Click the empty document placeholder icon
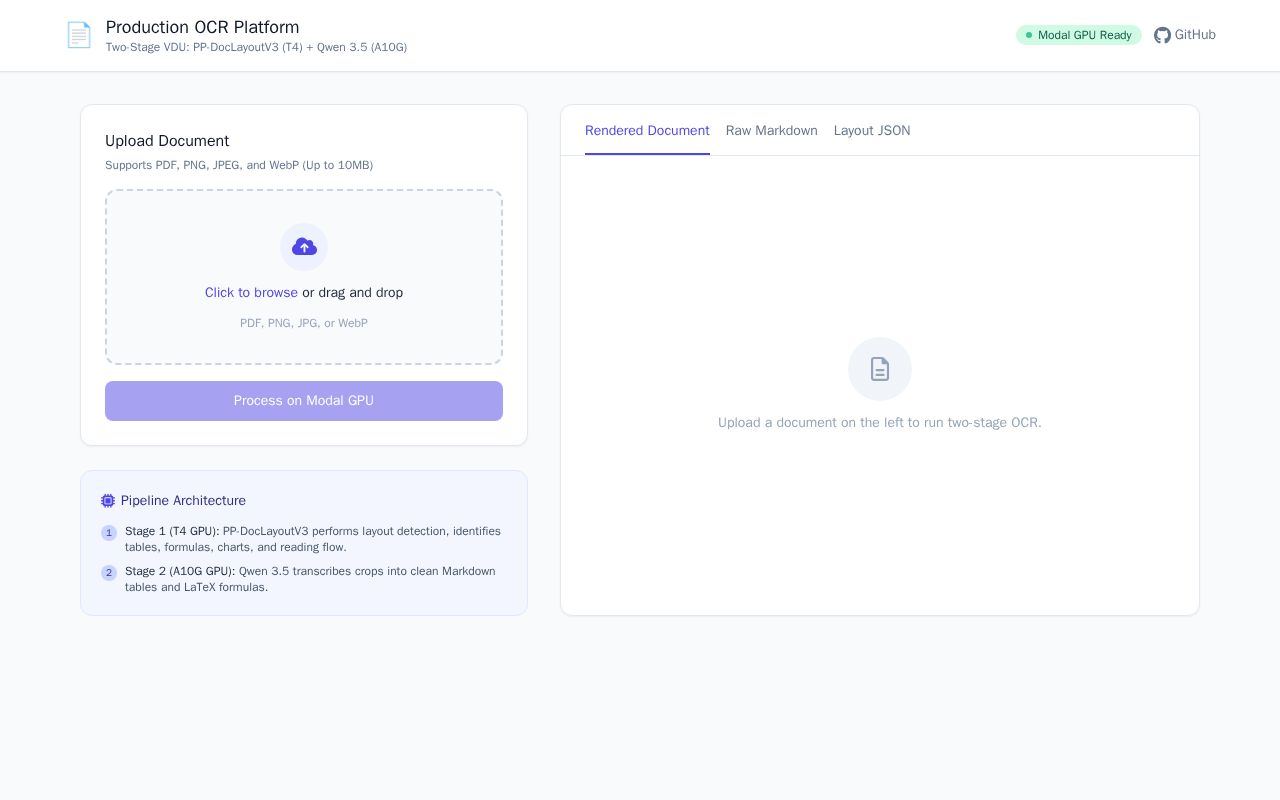 click(x=880, y=369)
